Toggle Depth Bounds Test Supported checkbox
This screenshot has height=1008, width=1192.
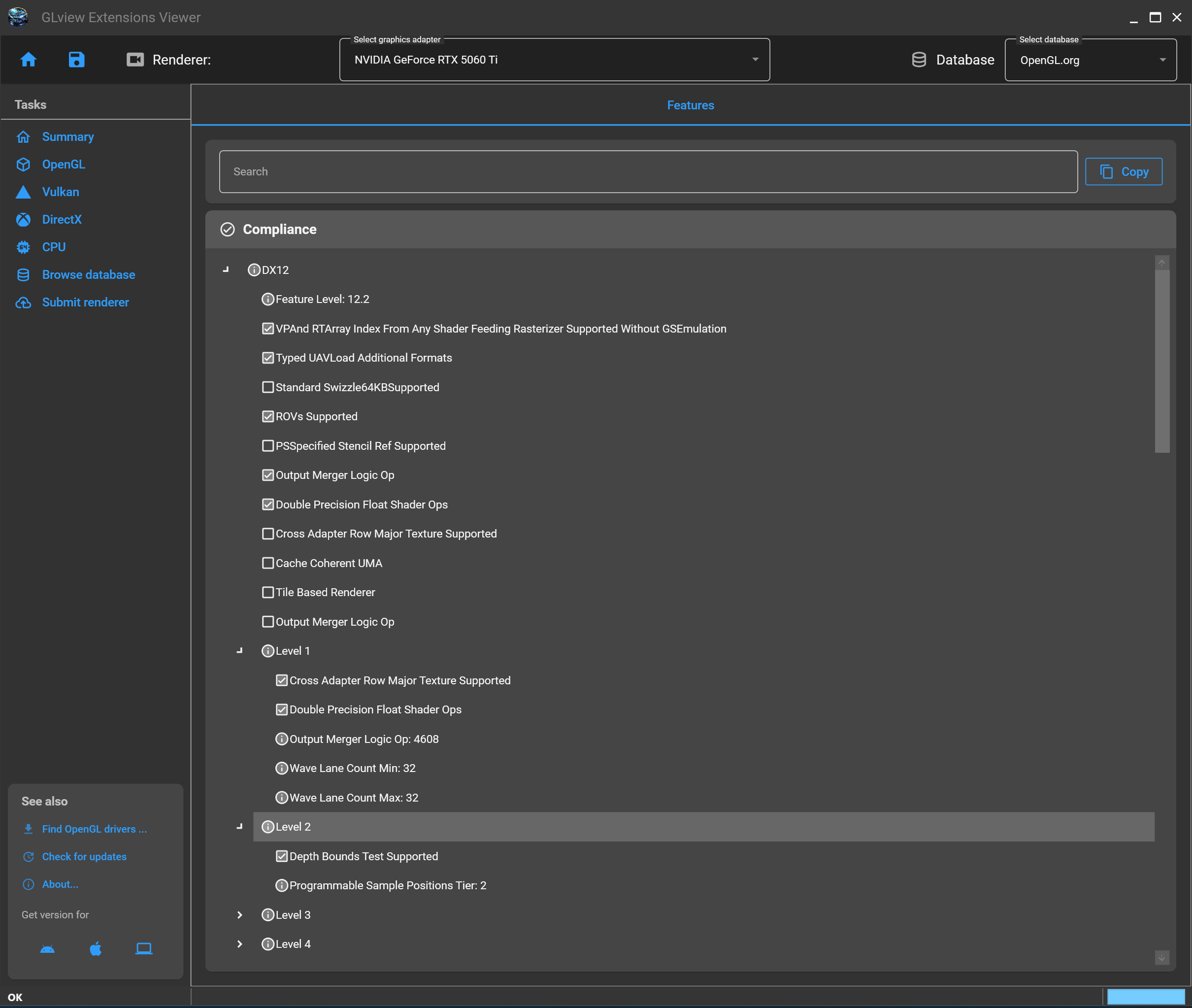[x=282, y=856]
